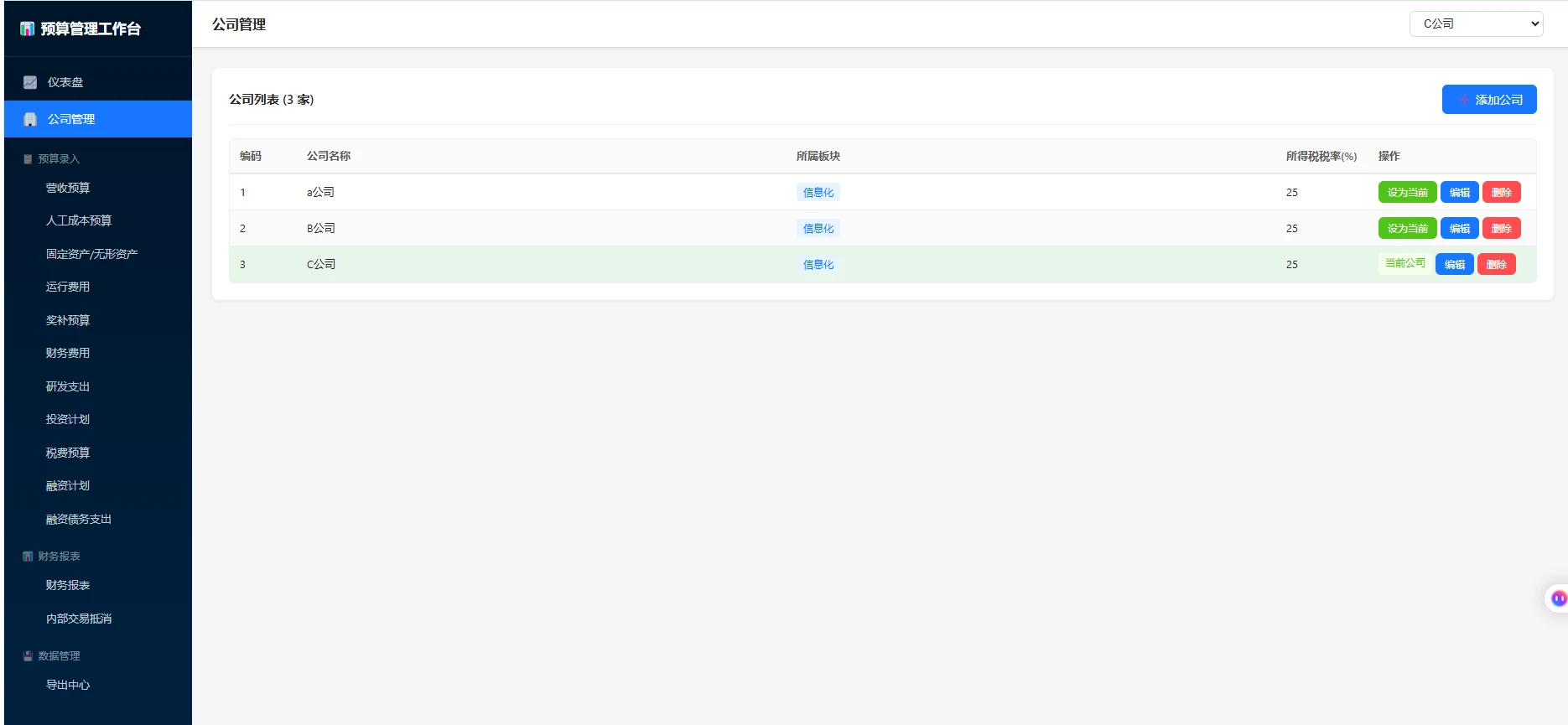
Task: Click the 预算管理工作台 logo icon
Action: (28, 28)
